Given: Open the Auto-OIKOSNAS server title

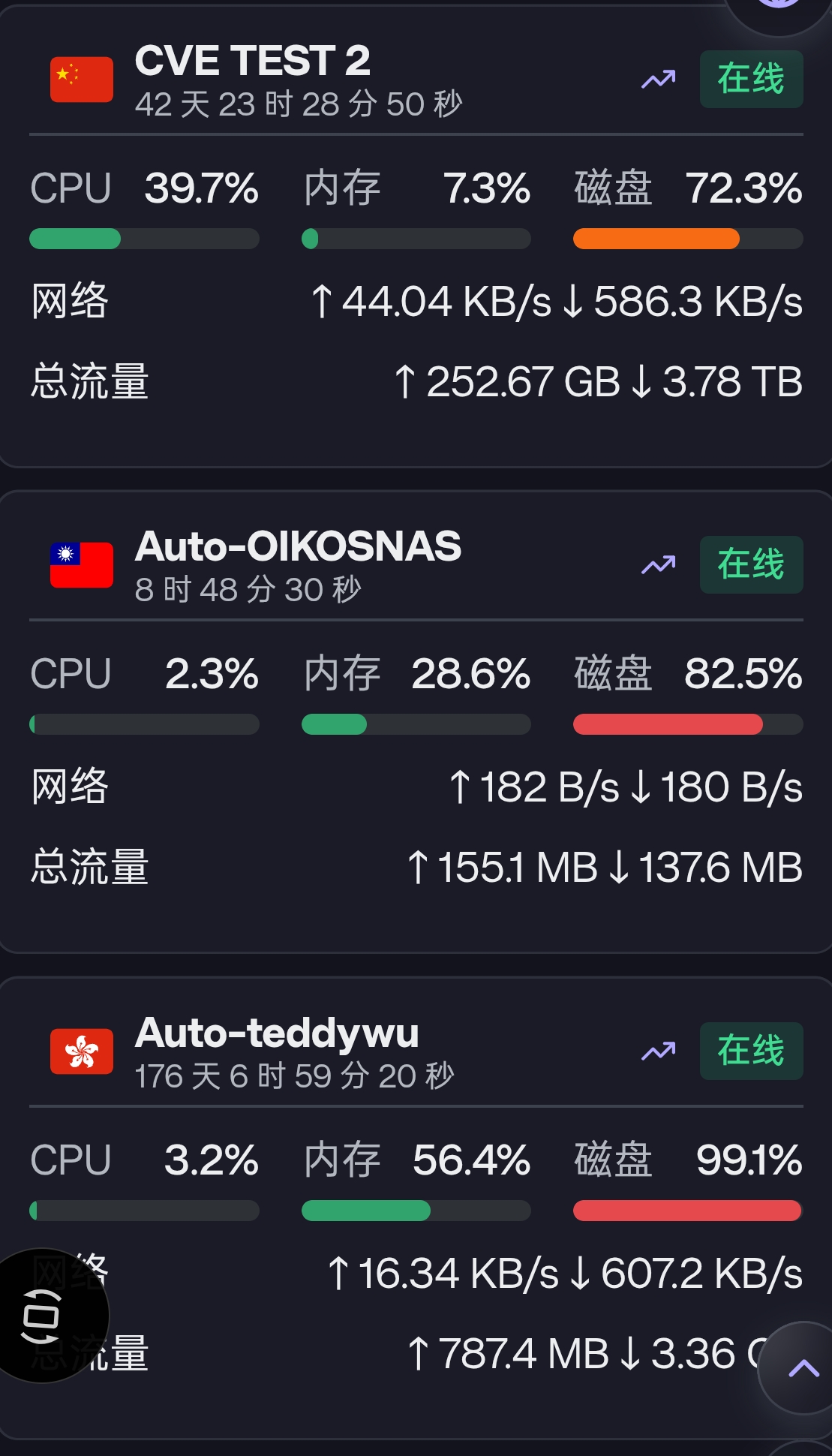Looking at the screenshot, I should tap(298, 546).
